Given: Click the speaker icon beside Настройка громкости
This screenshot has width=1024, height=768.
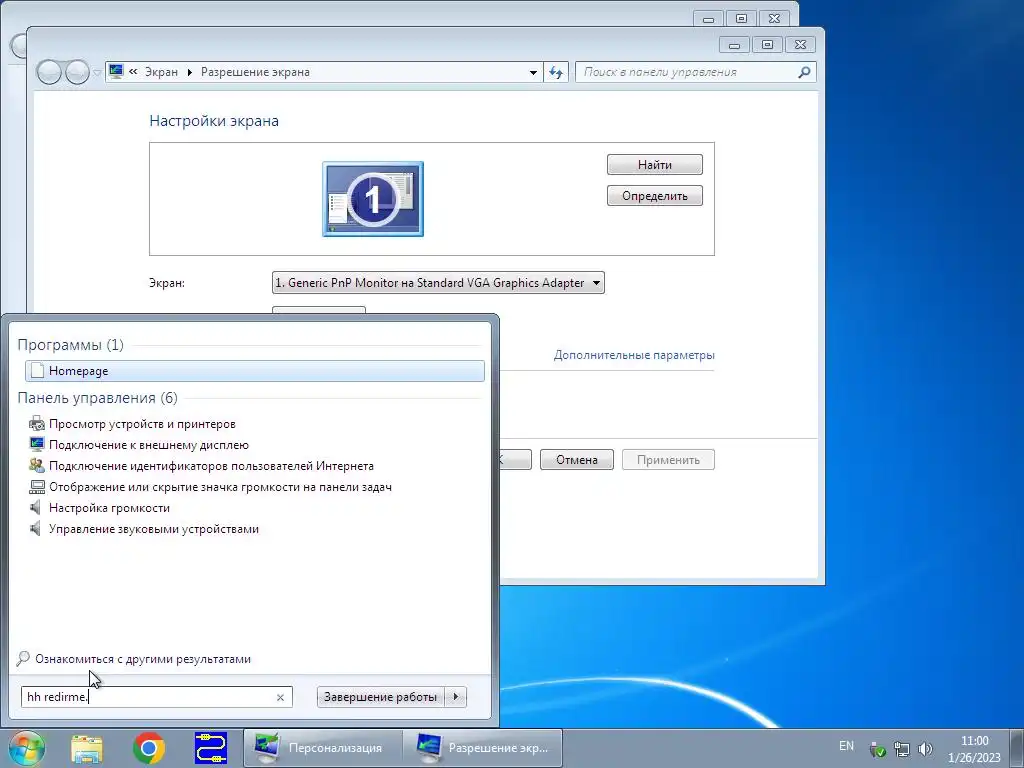Looking at the screenshot, I should click(x=36, y=507).
